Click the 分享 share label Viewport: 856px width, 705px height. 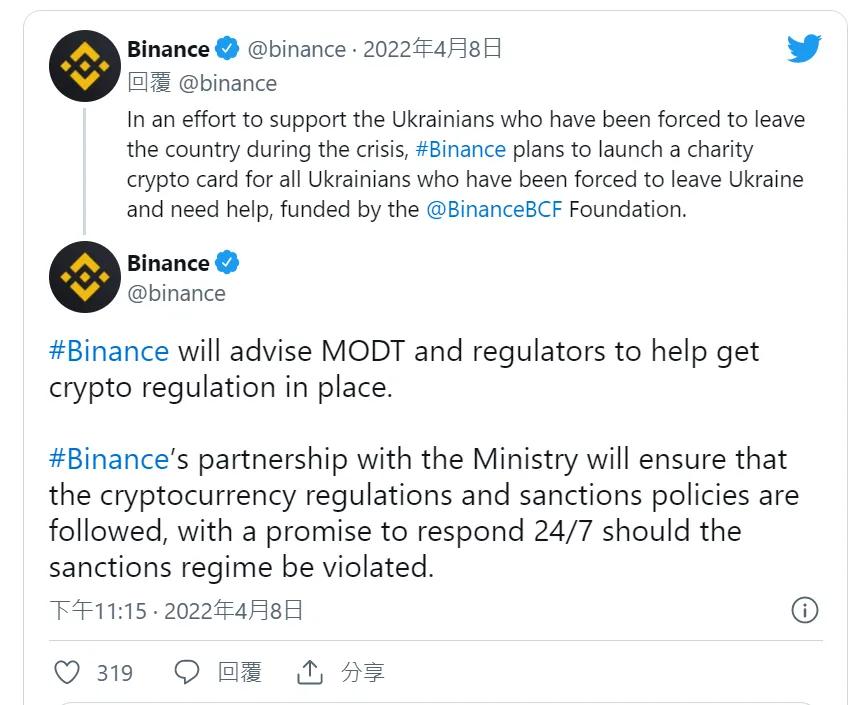(x=362, y=672)
